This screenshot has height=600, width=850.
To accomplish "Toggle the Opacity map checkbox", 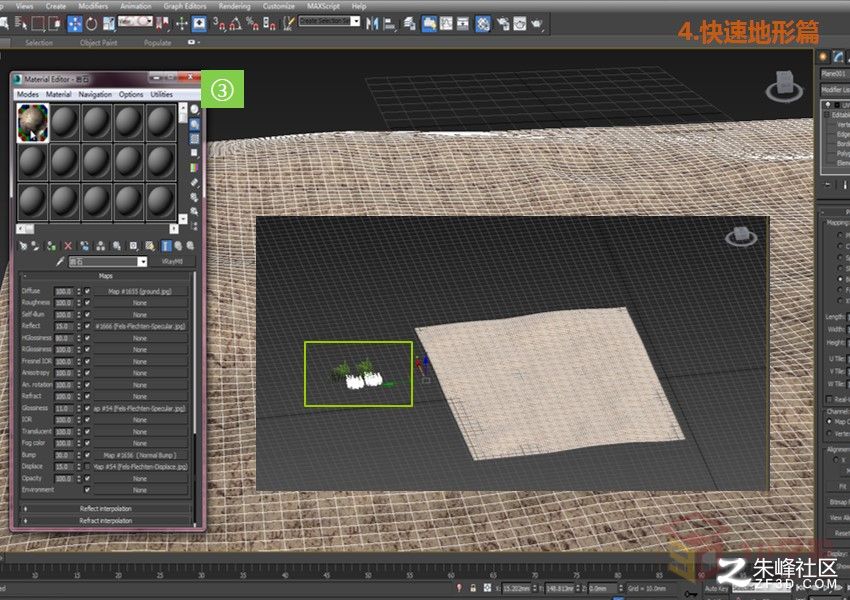I will click(87, 479).
